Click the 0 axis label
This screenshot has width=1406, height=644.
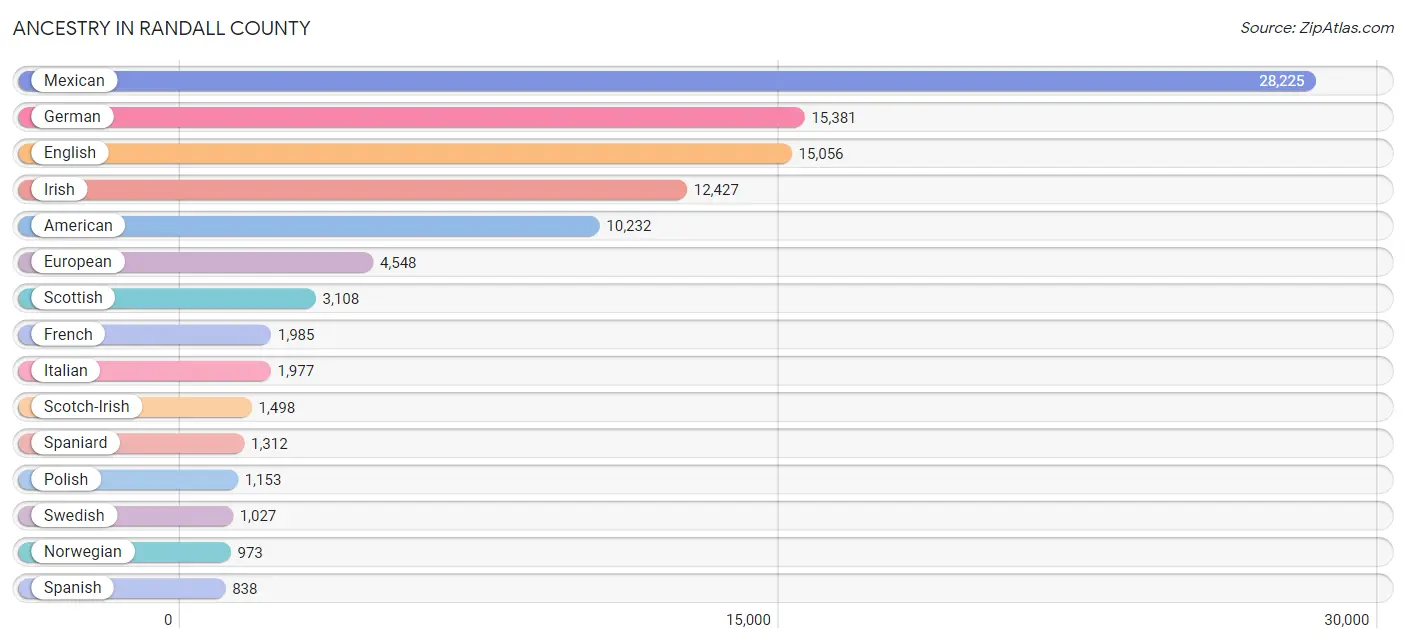(168, 620)
